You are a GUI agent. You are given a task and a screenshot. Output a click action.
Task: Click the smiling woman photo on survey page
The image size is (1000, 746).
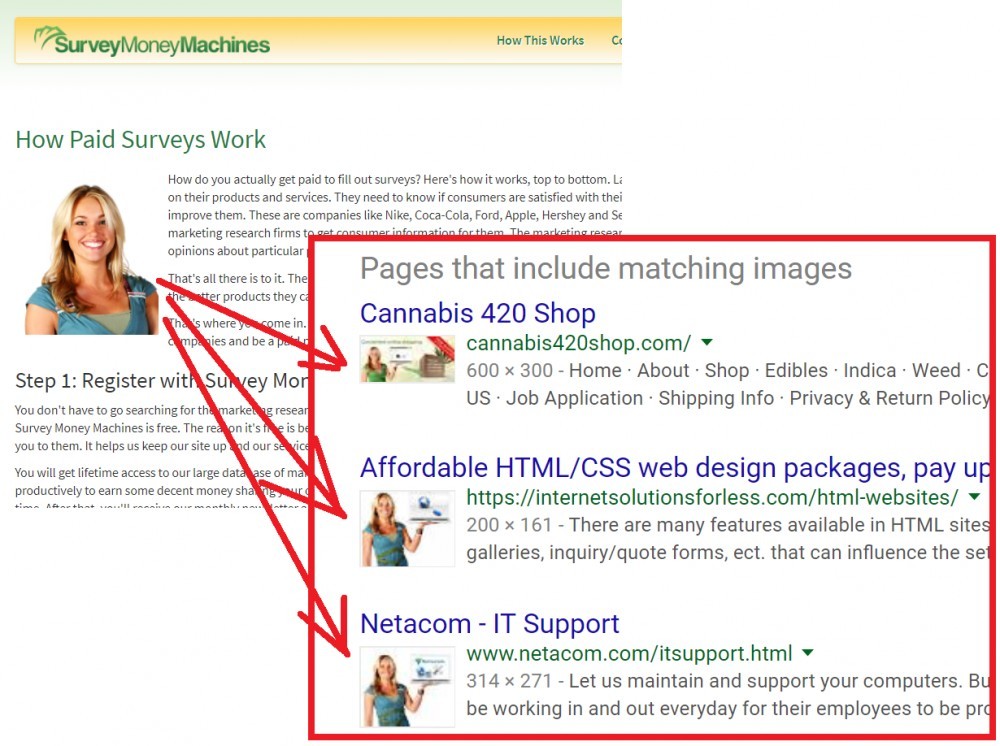[x=91, y=259]
